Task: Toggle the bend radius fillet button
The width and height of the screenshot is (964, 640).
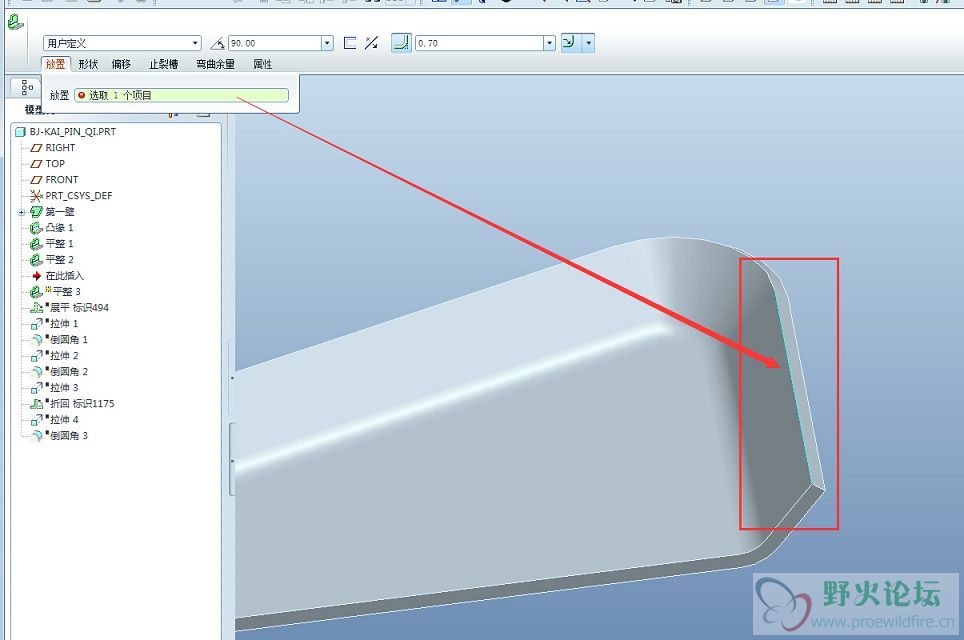Action: point(401,43)
